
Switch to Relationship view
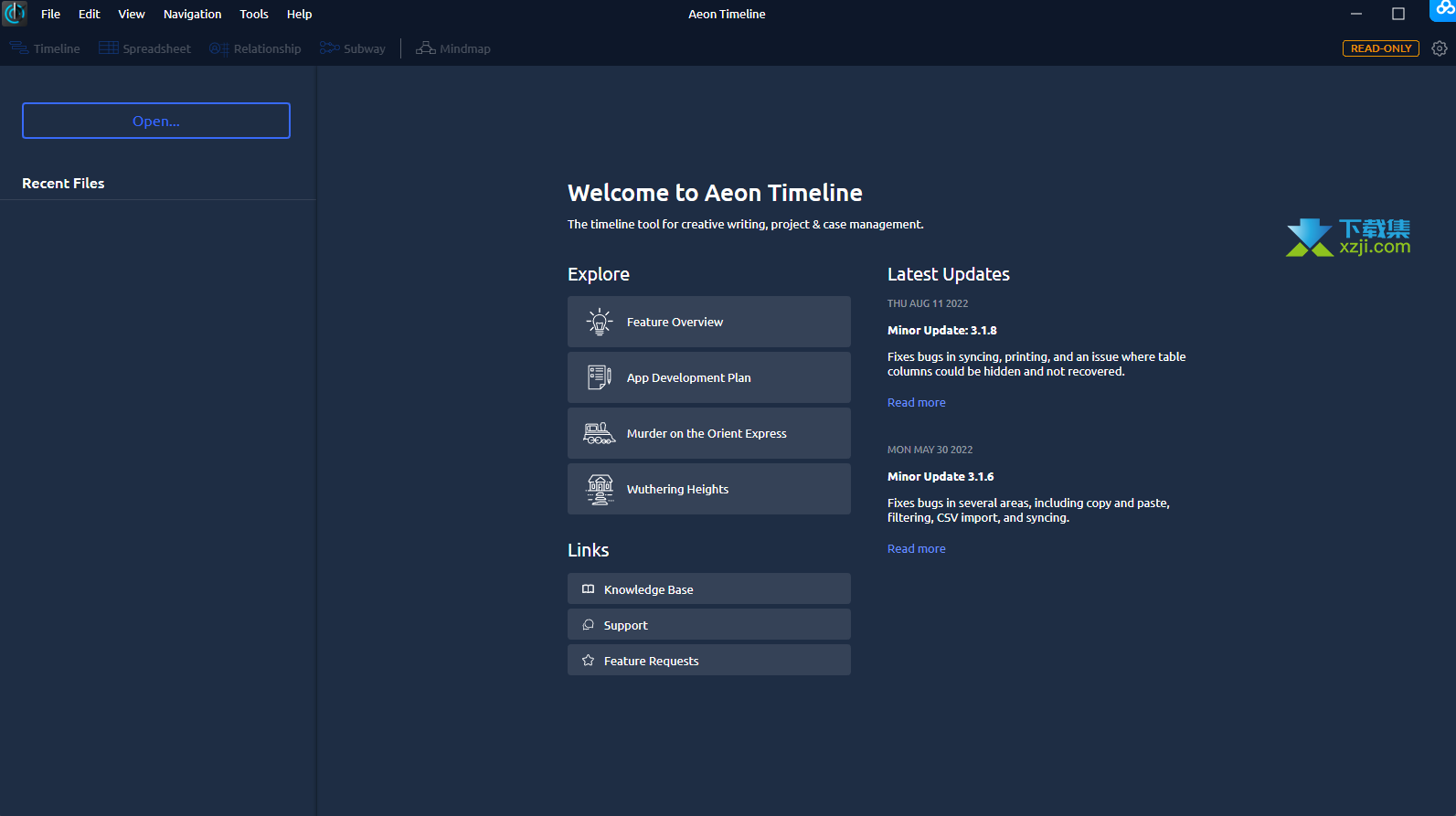tap(255, 48)
